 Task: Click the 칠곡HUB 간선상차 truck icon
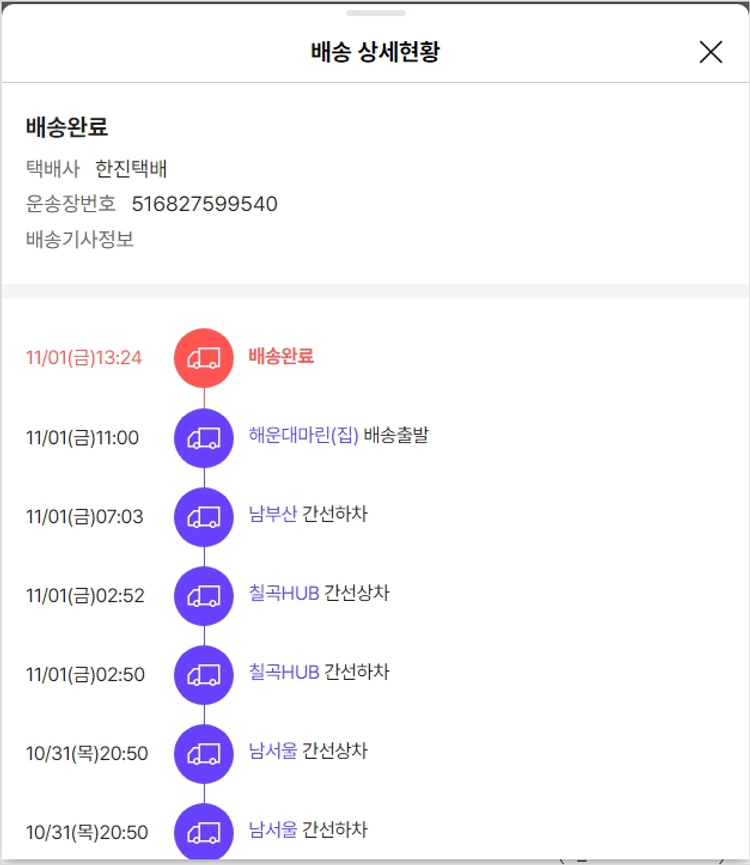click(204, 595)
